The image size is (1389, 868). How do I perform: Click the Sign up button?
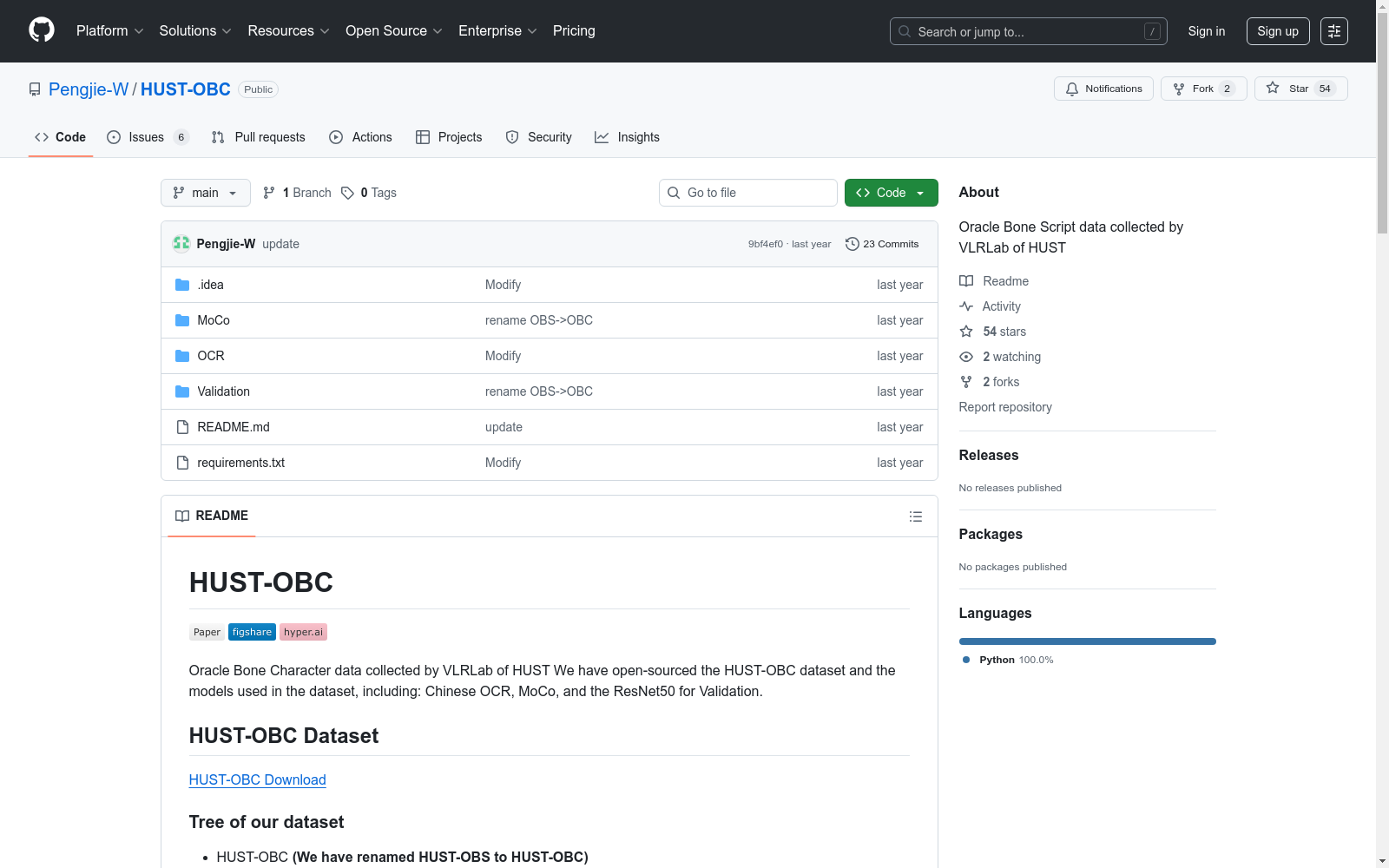1278,31
